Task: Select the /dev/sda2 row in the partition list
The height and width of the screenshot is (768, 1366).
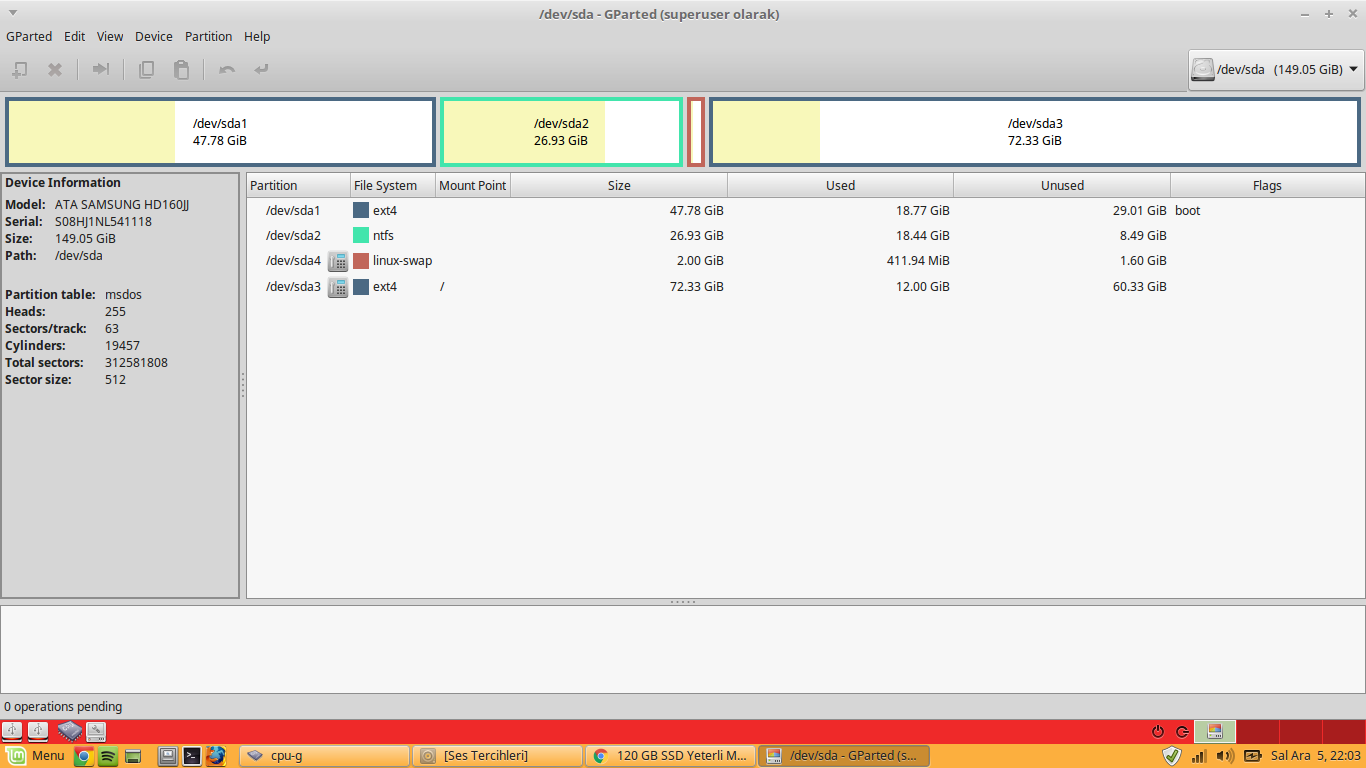Action: pyautogui.click(x=806, y=236)
